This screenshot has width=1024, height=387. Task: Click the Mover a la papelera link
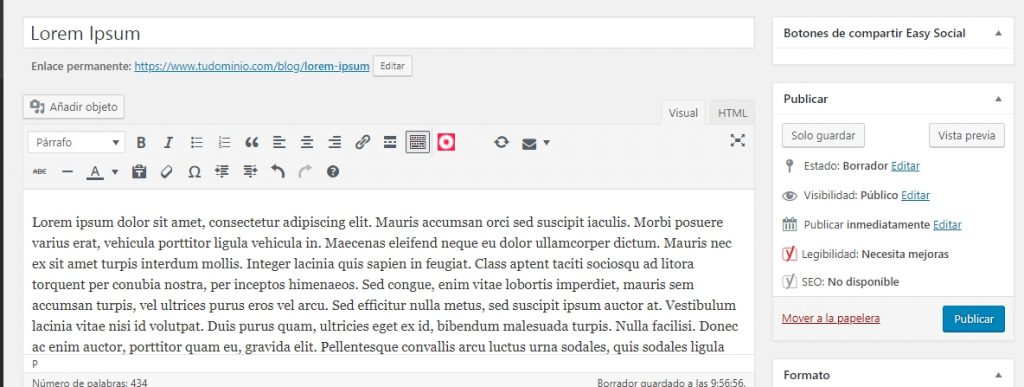[x=831, y=318]
